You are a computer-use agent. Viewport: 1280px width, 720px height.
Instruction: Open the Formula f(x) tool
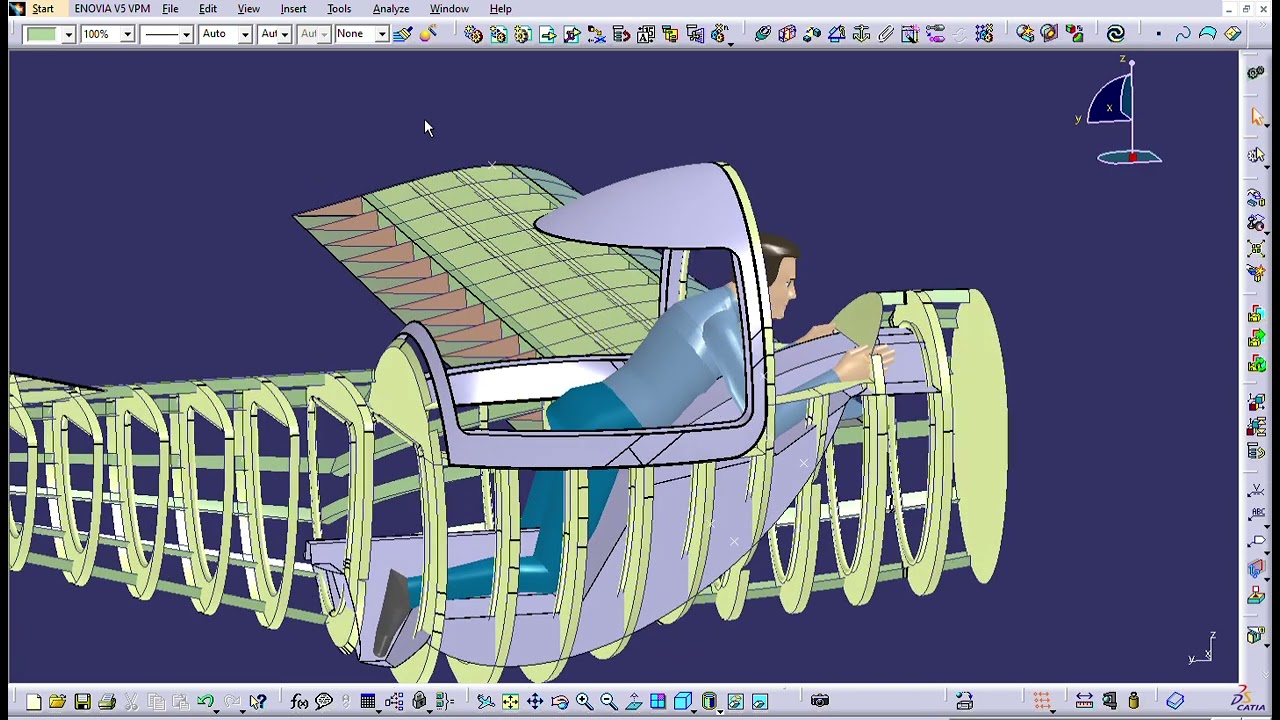pyautogui.click(x=299, y=701)
